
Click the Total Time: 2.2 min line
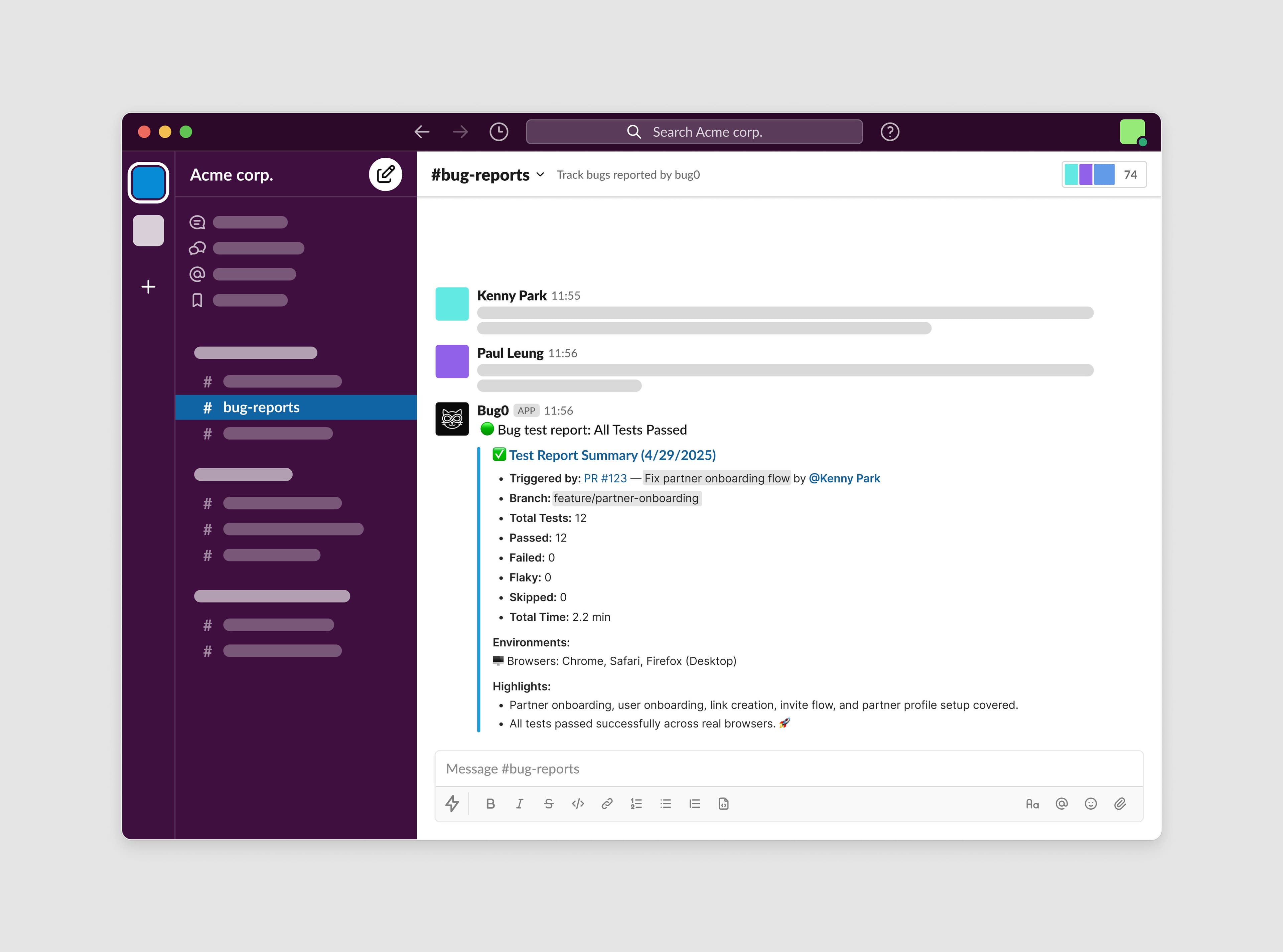coord(560,617)
